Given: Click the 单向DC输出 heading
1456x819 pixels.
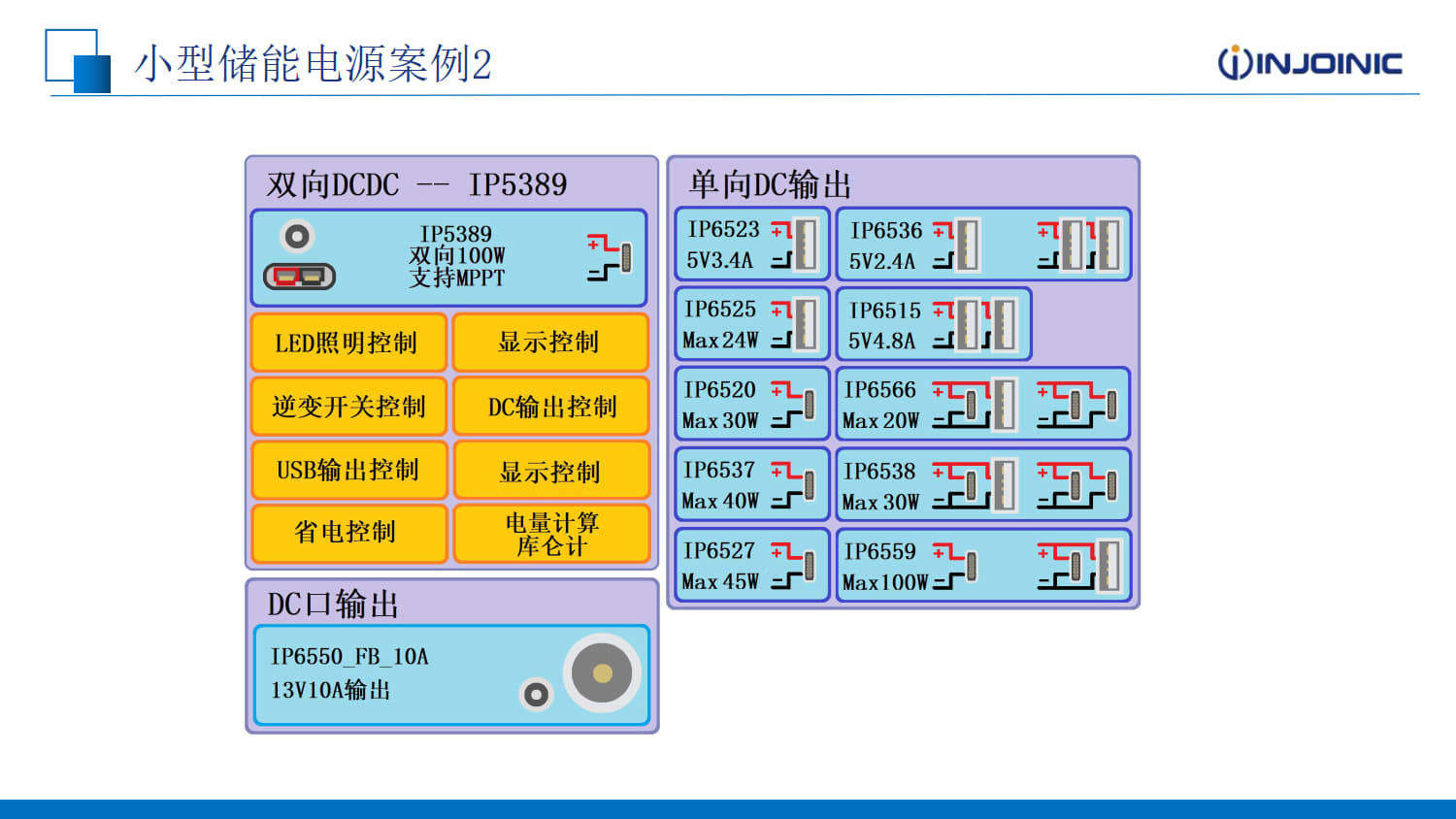Looking at the screenshot, I should click(770, 184).
